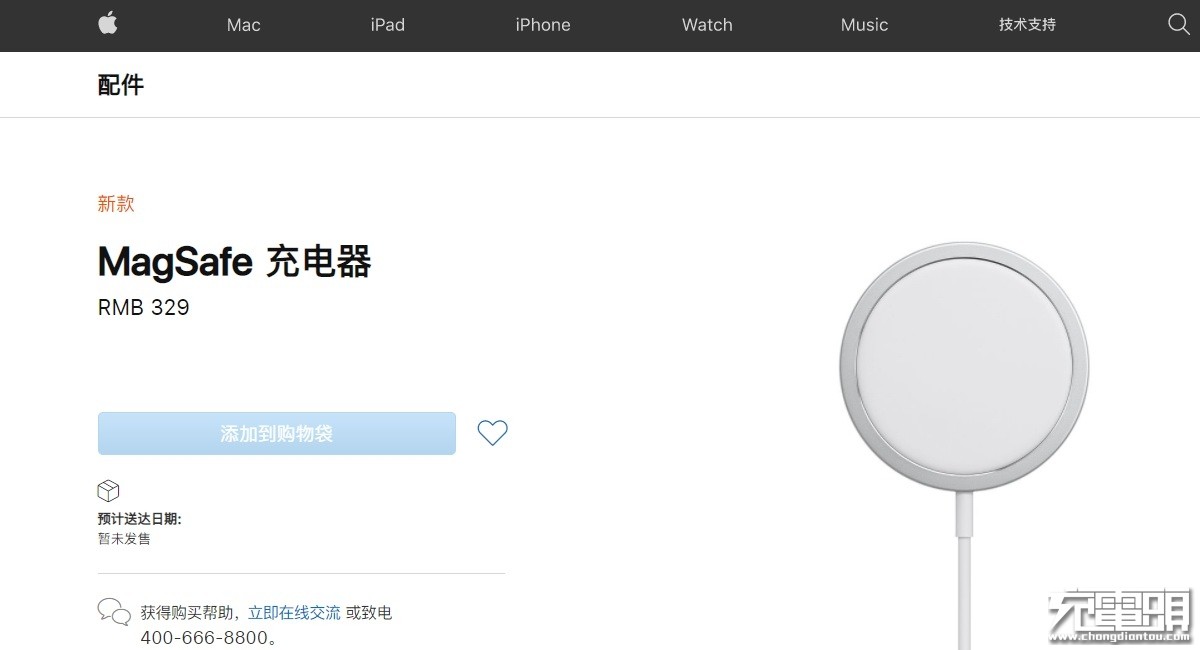Click the MagSafe 充电器 product title
1200x650 pixels.
[x=235, y=262]
